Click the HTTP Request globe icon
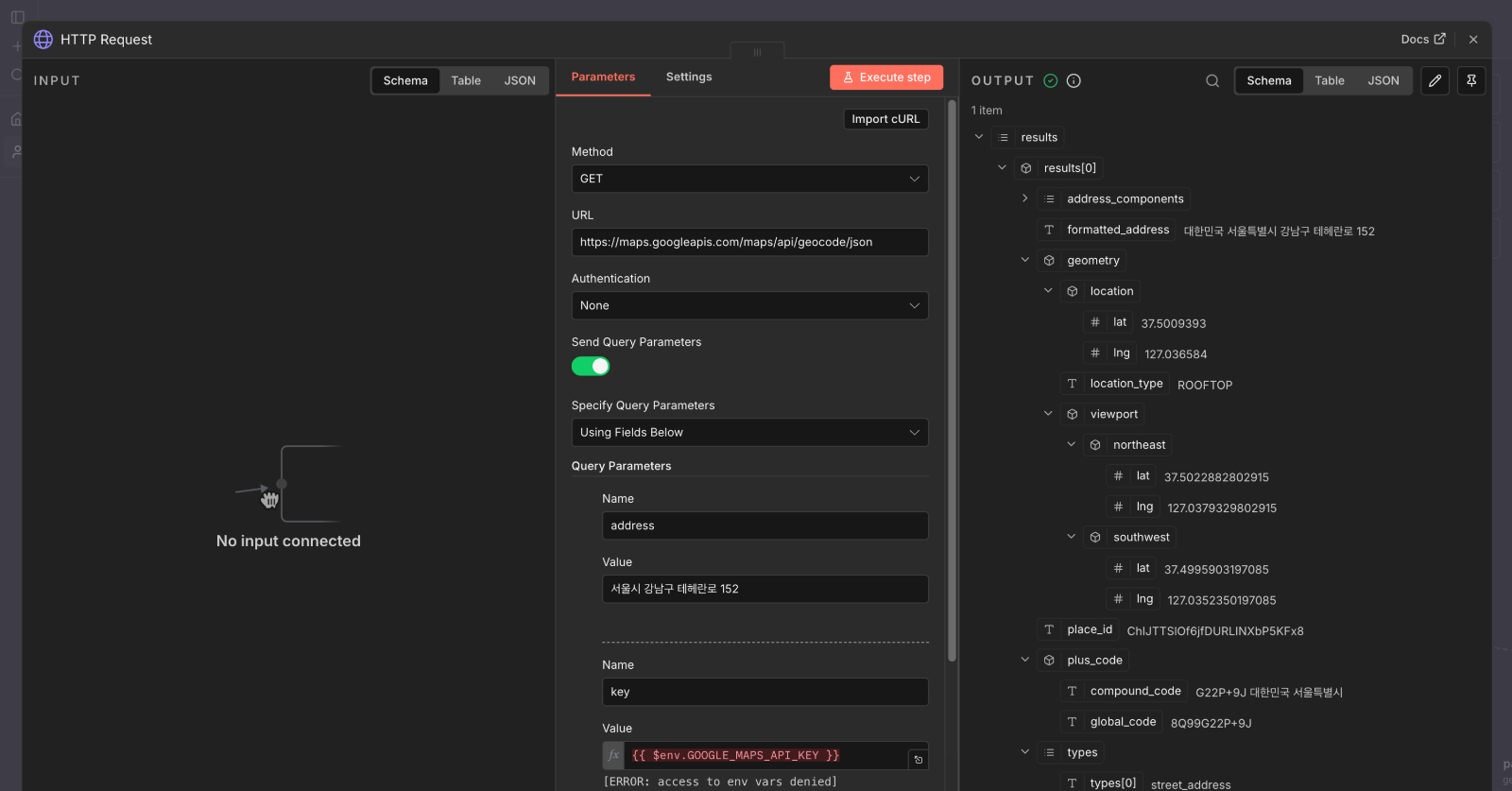The width and height of the screenshot is (1512, 791). (43, 39)
